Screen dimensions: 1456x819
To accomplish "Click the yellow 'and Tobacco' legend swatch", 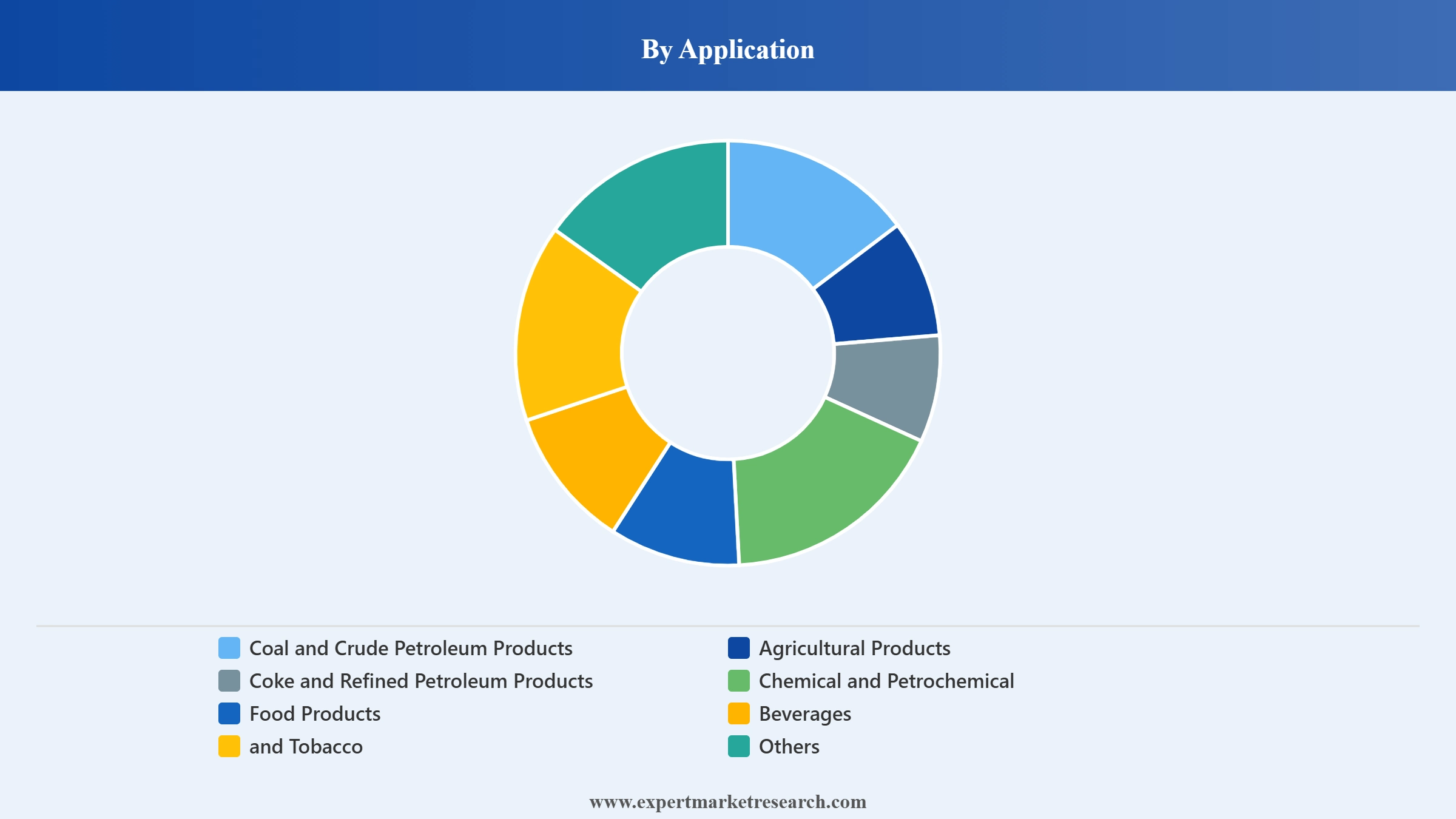I will tap(229, 746).
